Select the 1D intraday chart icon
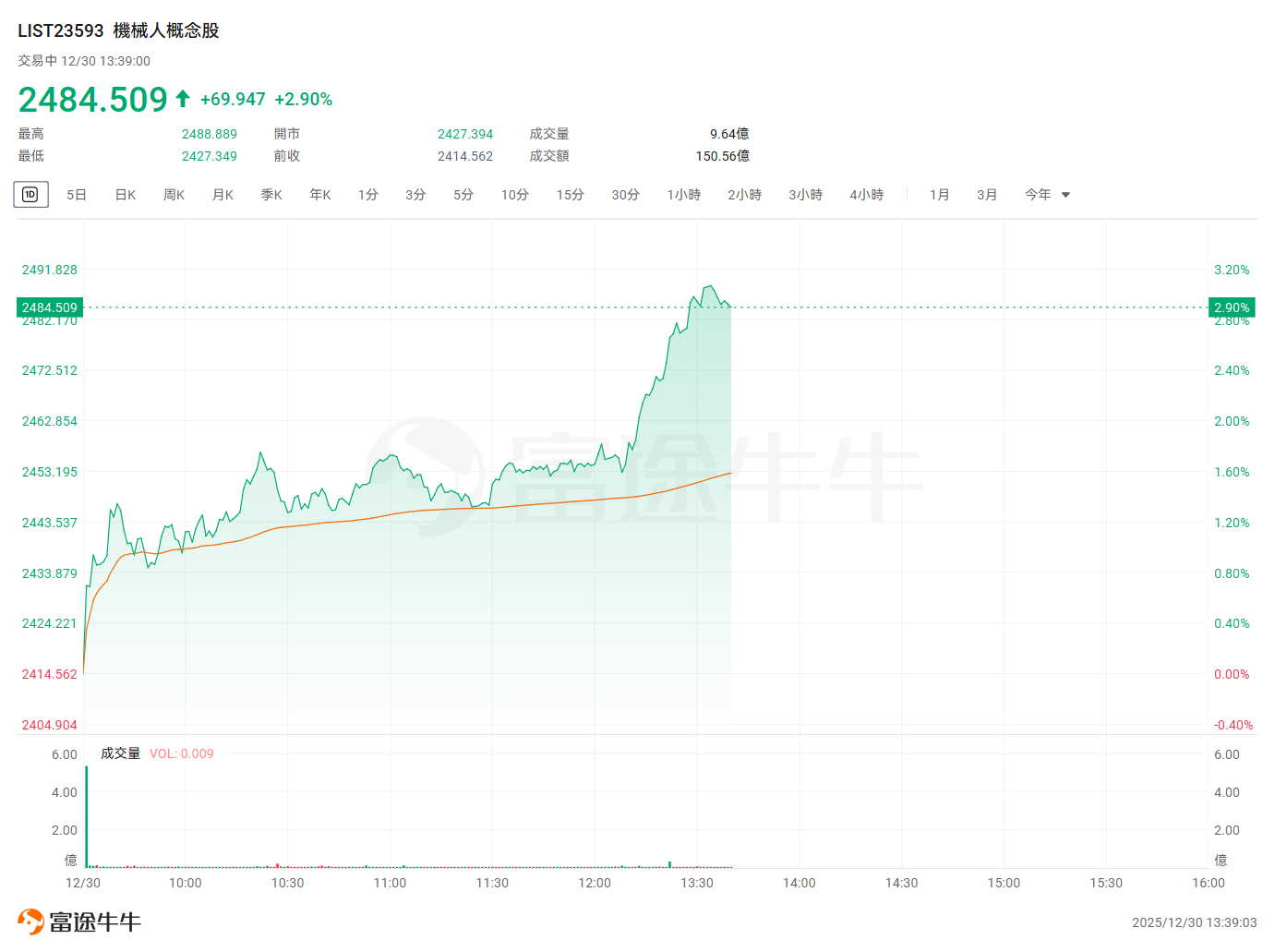Viewport: 1275px width, 952px height. [30, 195]
